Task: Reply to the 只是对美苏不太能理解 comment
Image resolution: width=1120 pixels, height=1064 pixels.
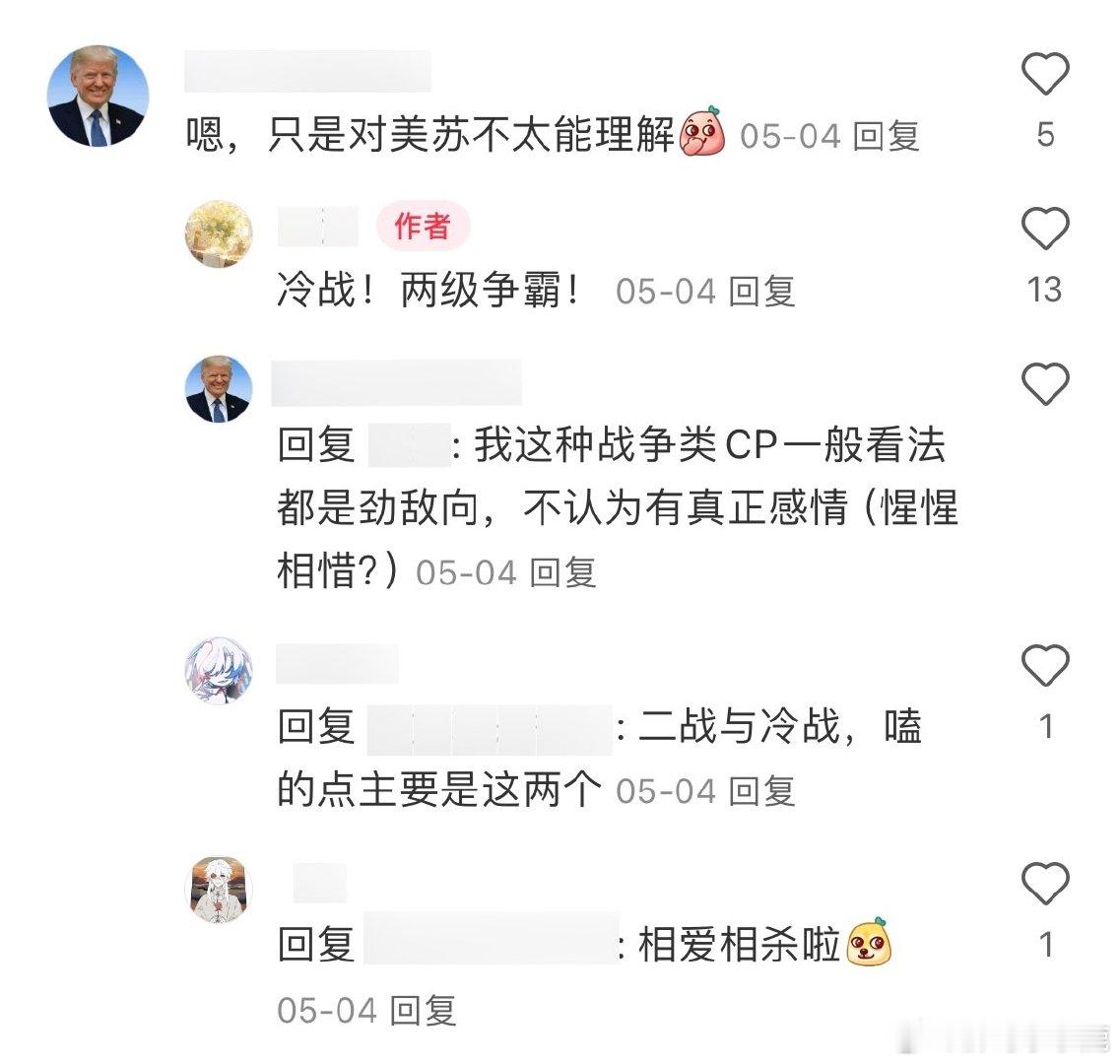Action: [x=886, y=136]
